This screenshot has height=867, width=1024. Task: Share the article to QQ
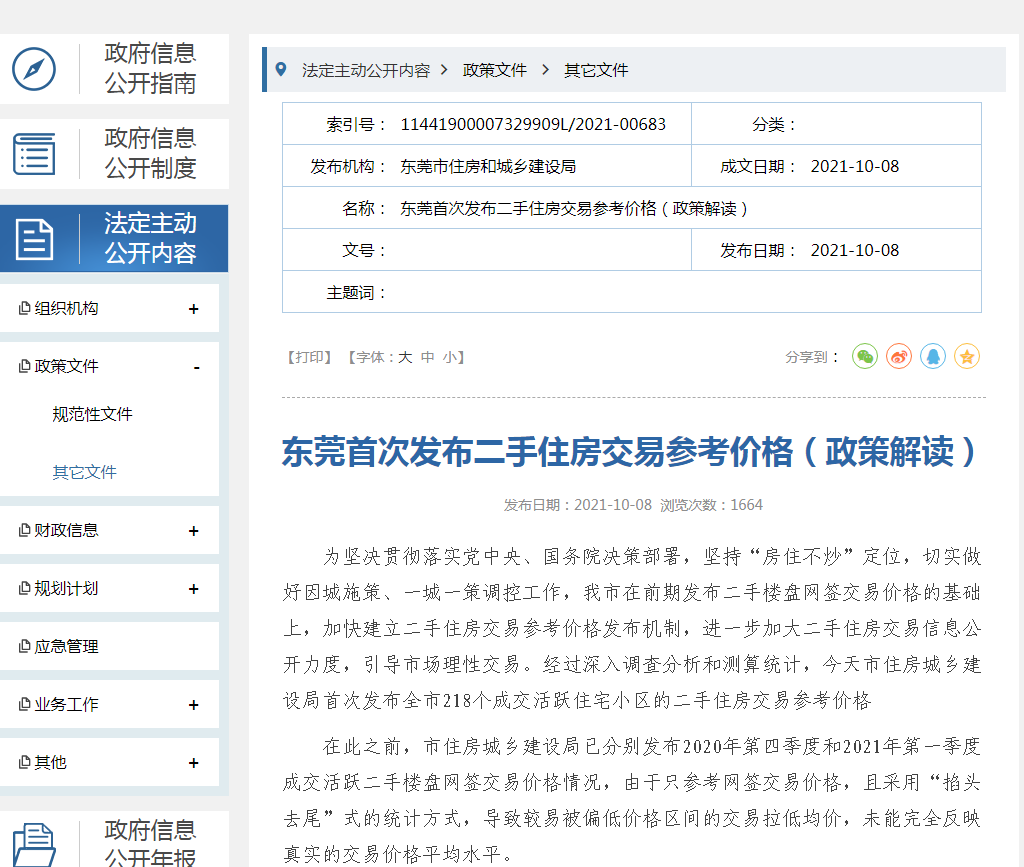933,356
